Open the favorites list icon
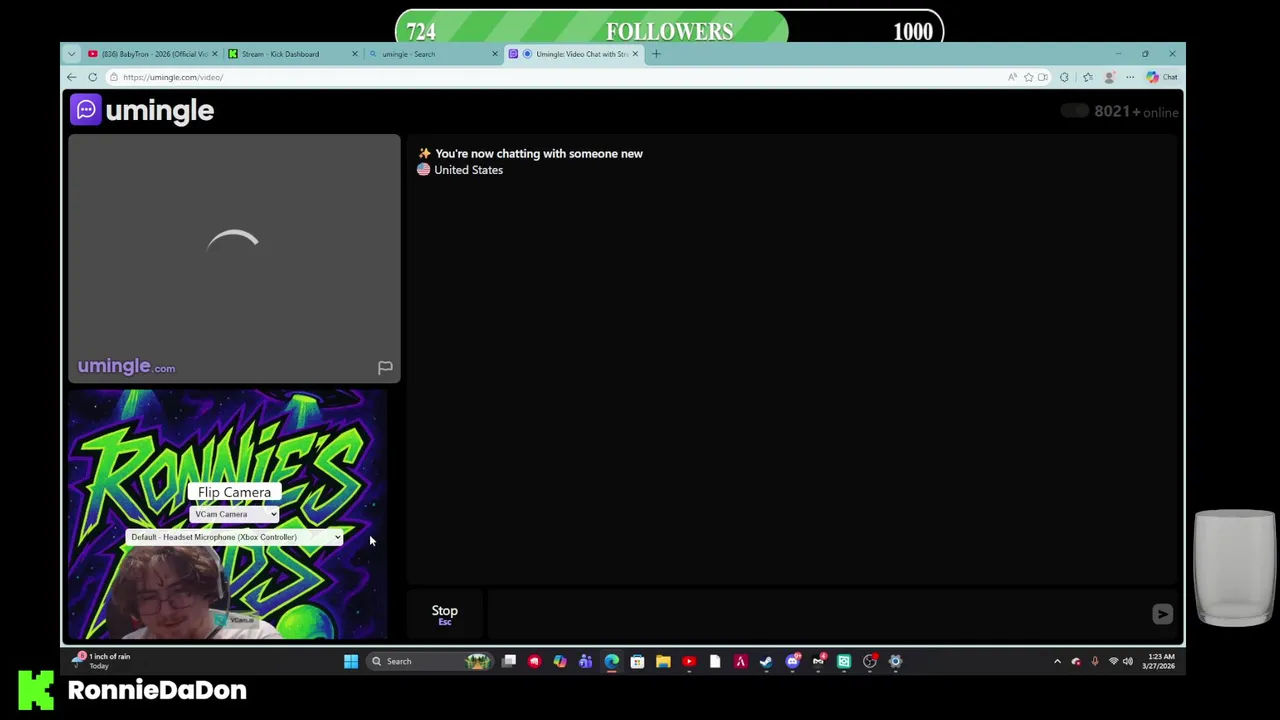The height and width of the screenshot is (720, 1280). click(1088, 77)
